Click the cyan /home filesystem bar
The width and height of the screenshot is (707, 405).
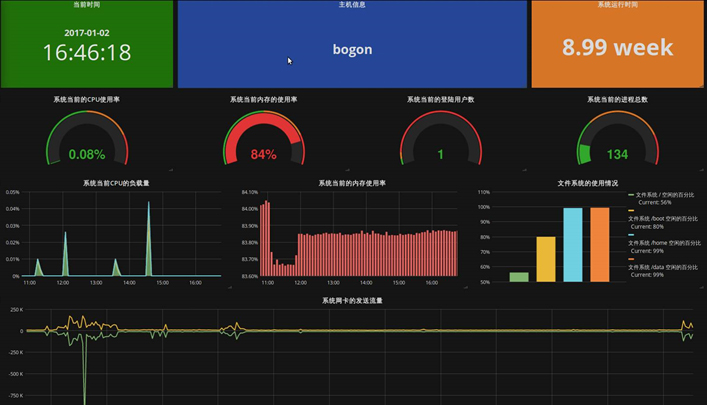point(573,245)
